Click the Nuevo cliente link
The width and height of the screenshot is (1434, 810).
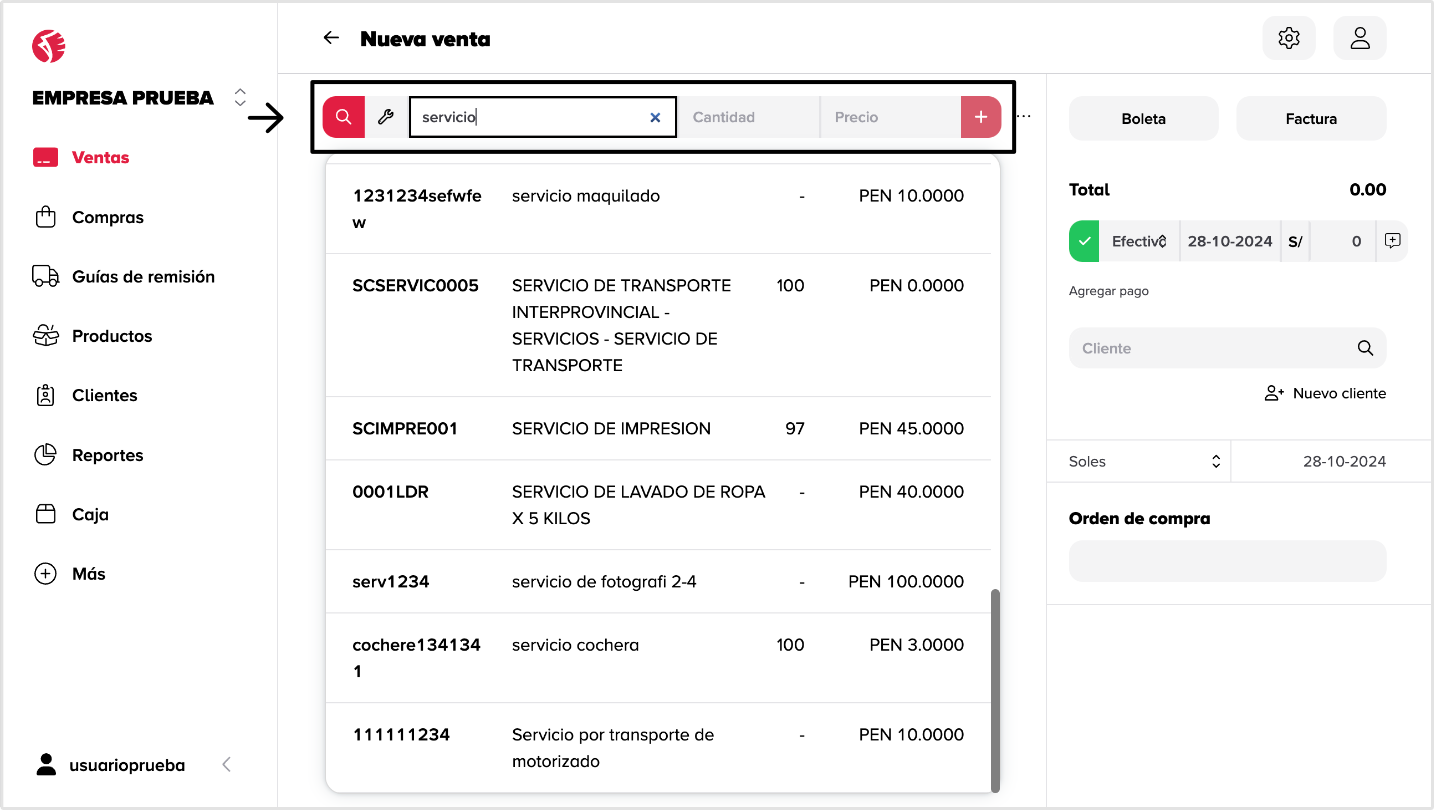(1326, 393)
